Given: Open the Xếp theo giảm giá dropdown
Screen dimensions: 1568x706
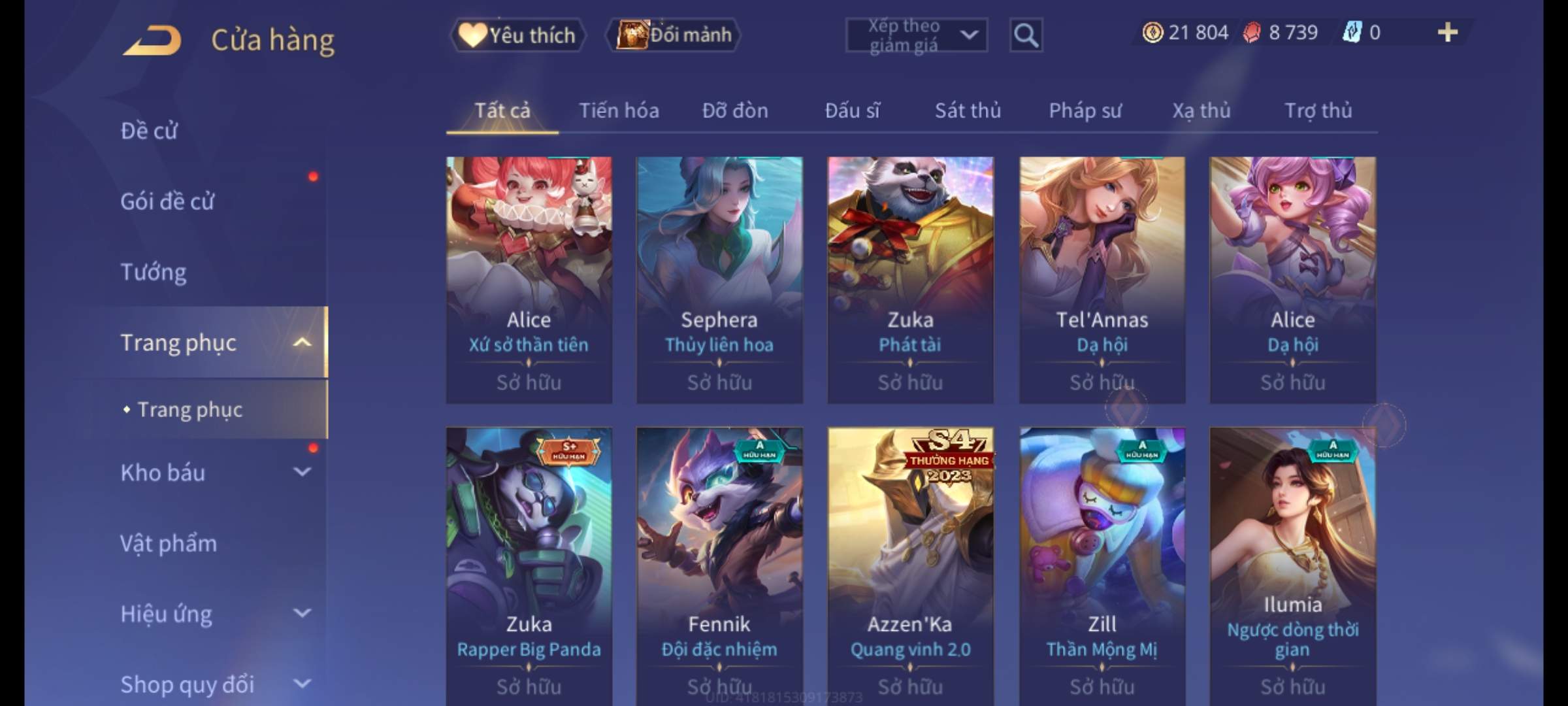Looking at the screenshot, I should click(x=917, y=35).
